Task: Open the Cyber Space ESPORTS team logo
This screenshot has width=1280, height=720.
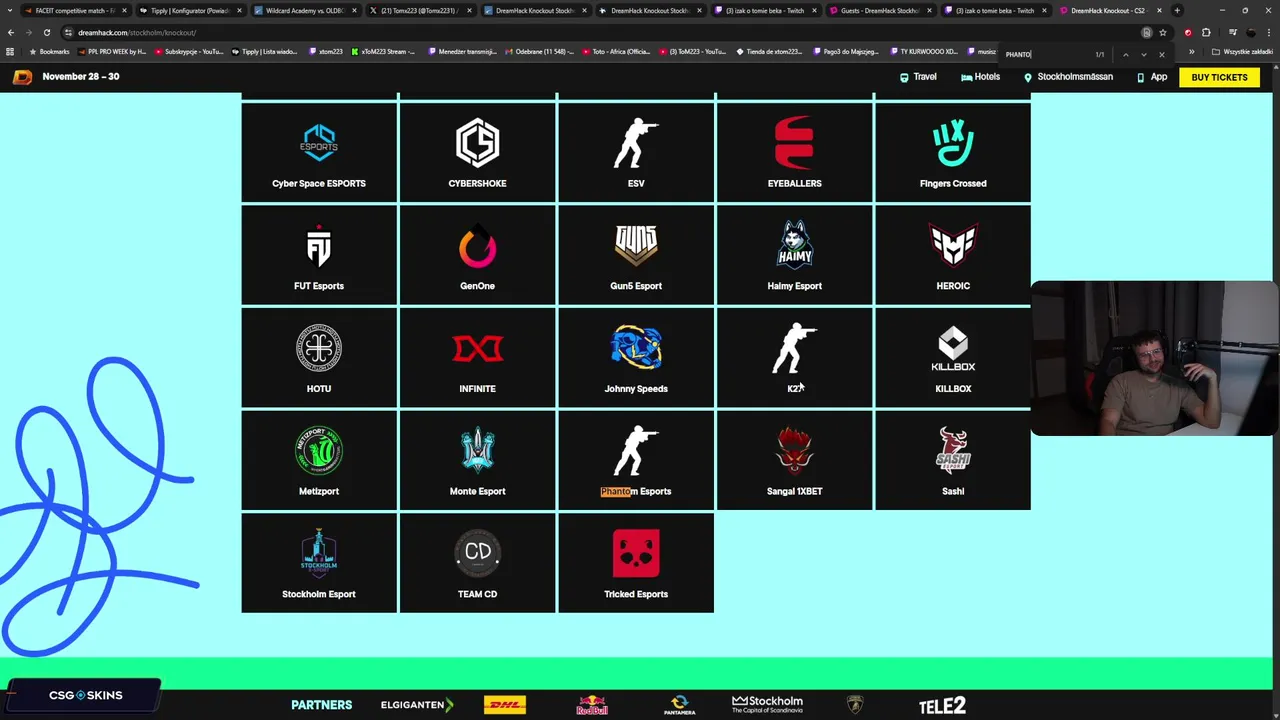Action: (x=319, y=143)
